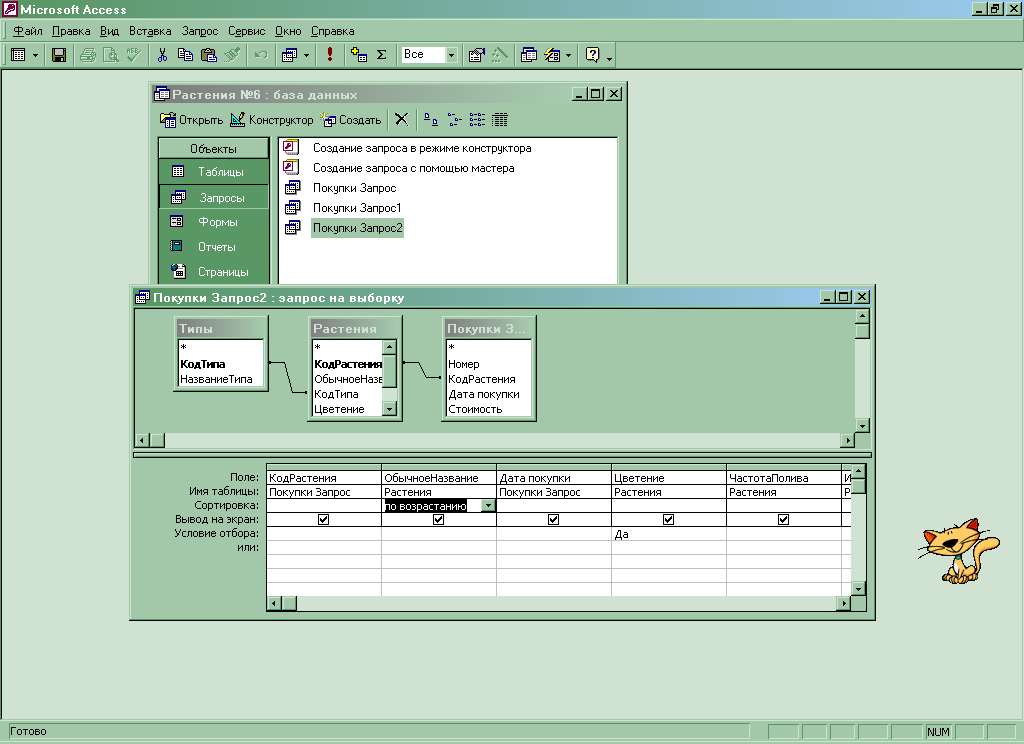Click НазваниеТипа field in Типы table

point(216,379)
